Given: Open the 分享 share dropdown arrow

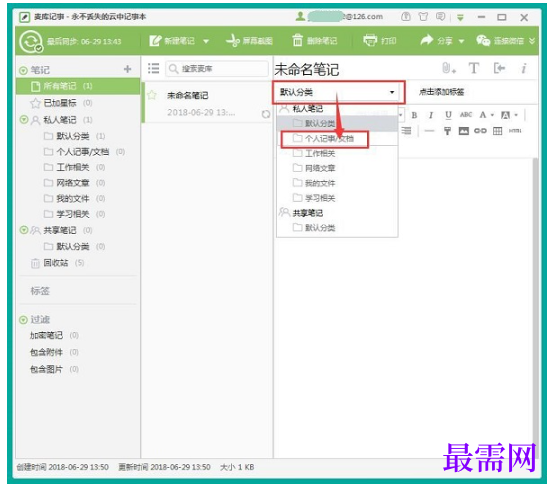Looking at the screenshot, I should (461, 41).
